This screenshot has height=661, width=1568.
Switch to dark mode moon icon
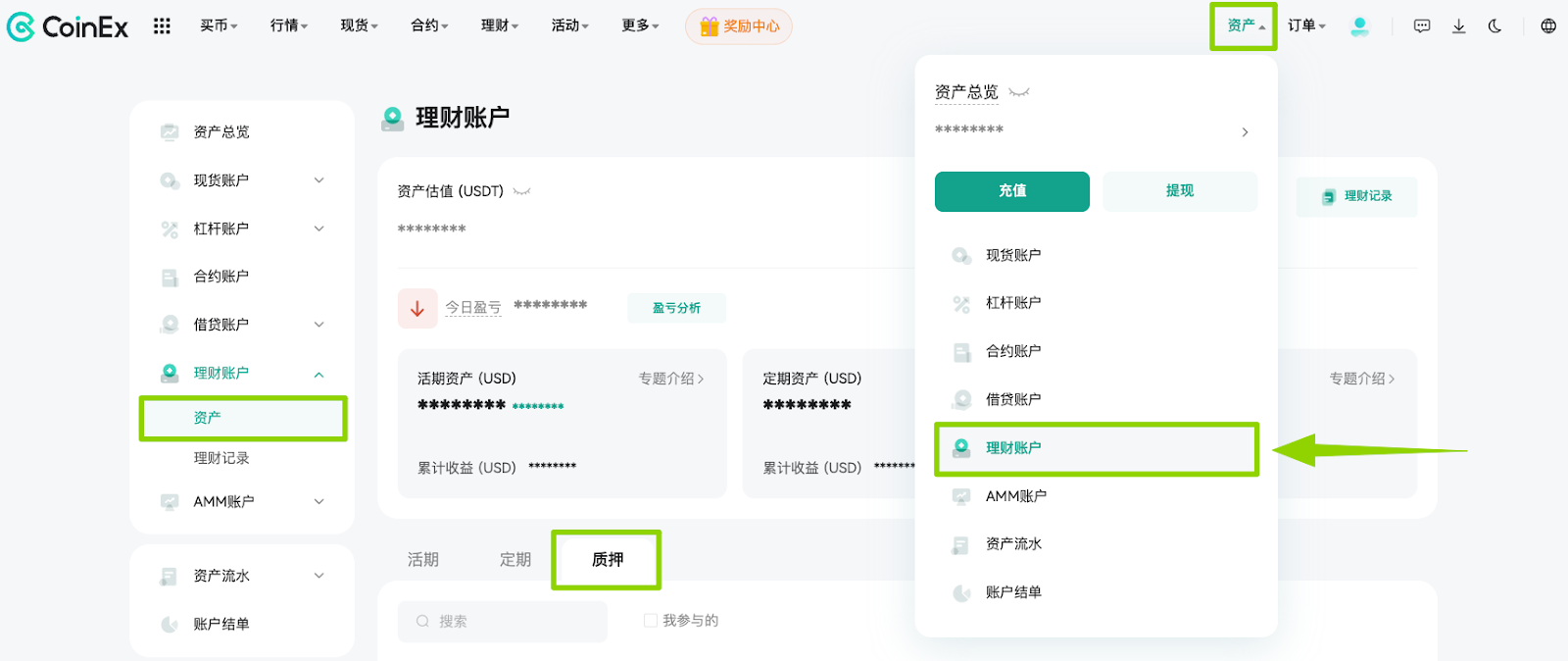[1494, 26]
